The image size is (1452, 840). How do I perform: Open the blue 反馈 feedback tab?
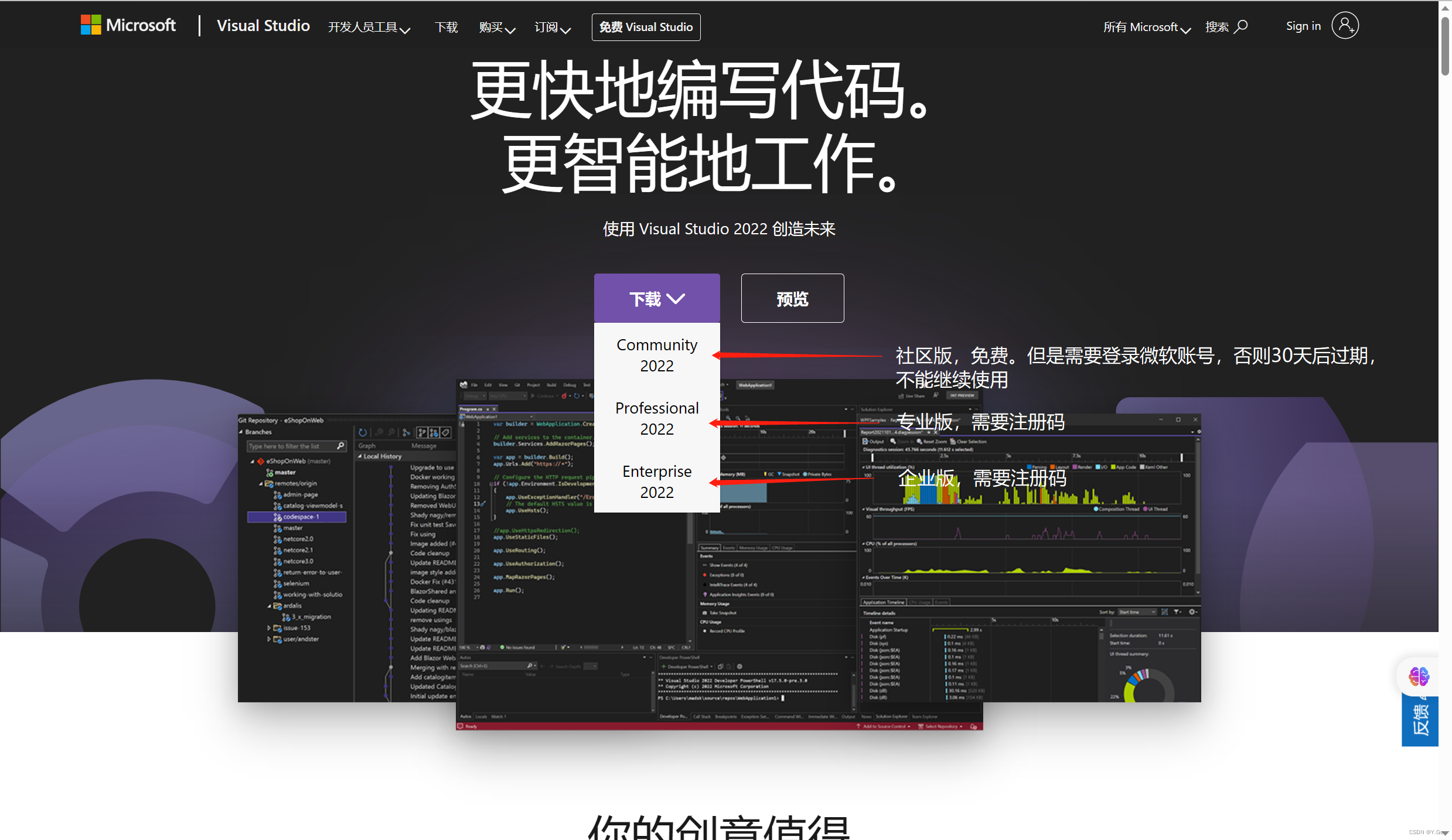1420,721
